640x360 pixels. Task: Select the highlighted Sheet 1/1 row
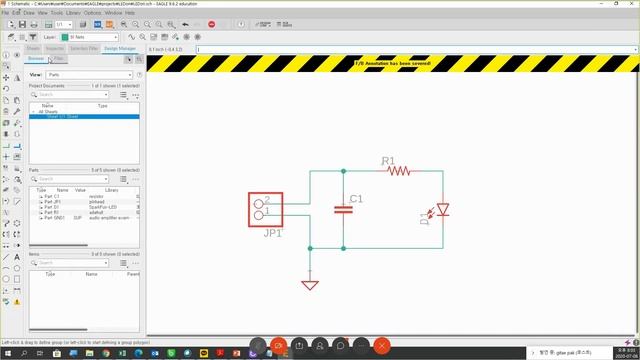[x=84, y=117]
